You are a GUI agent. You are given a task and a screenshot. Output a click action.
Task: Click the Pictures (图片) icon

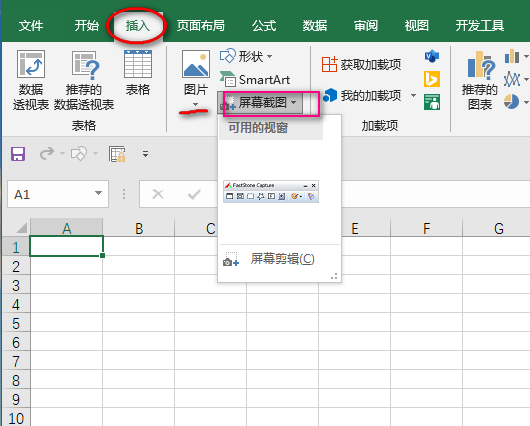coord(196,64)
